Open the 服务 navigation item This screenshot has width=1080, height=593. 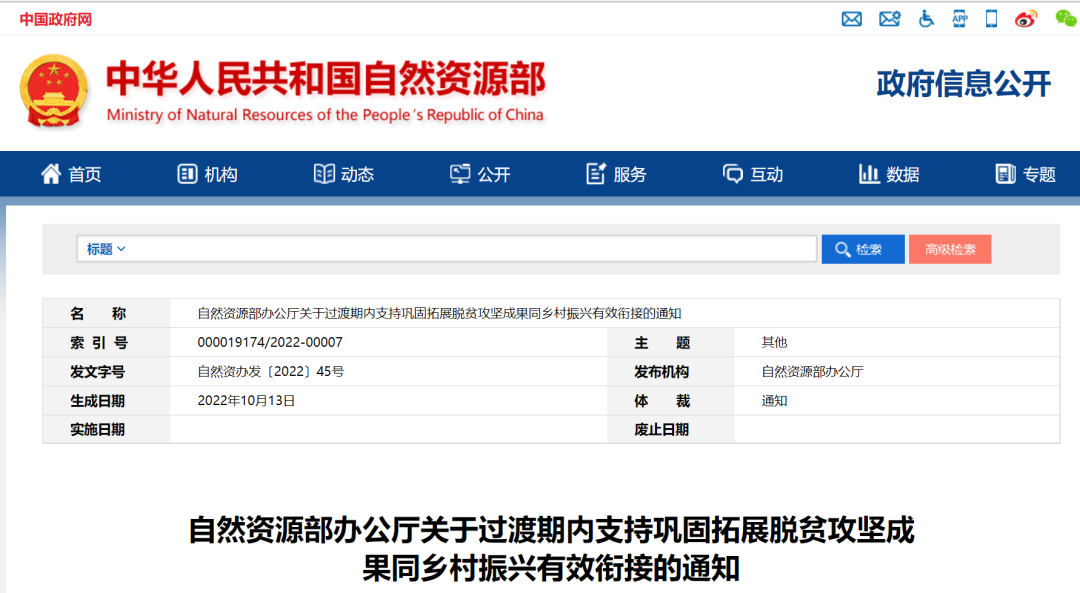click(616, 174)
